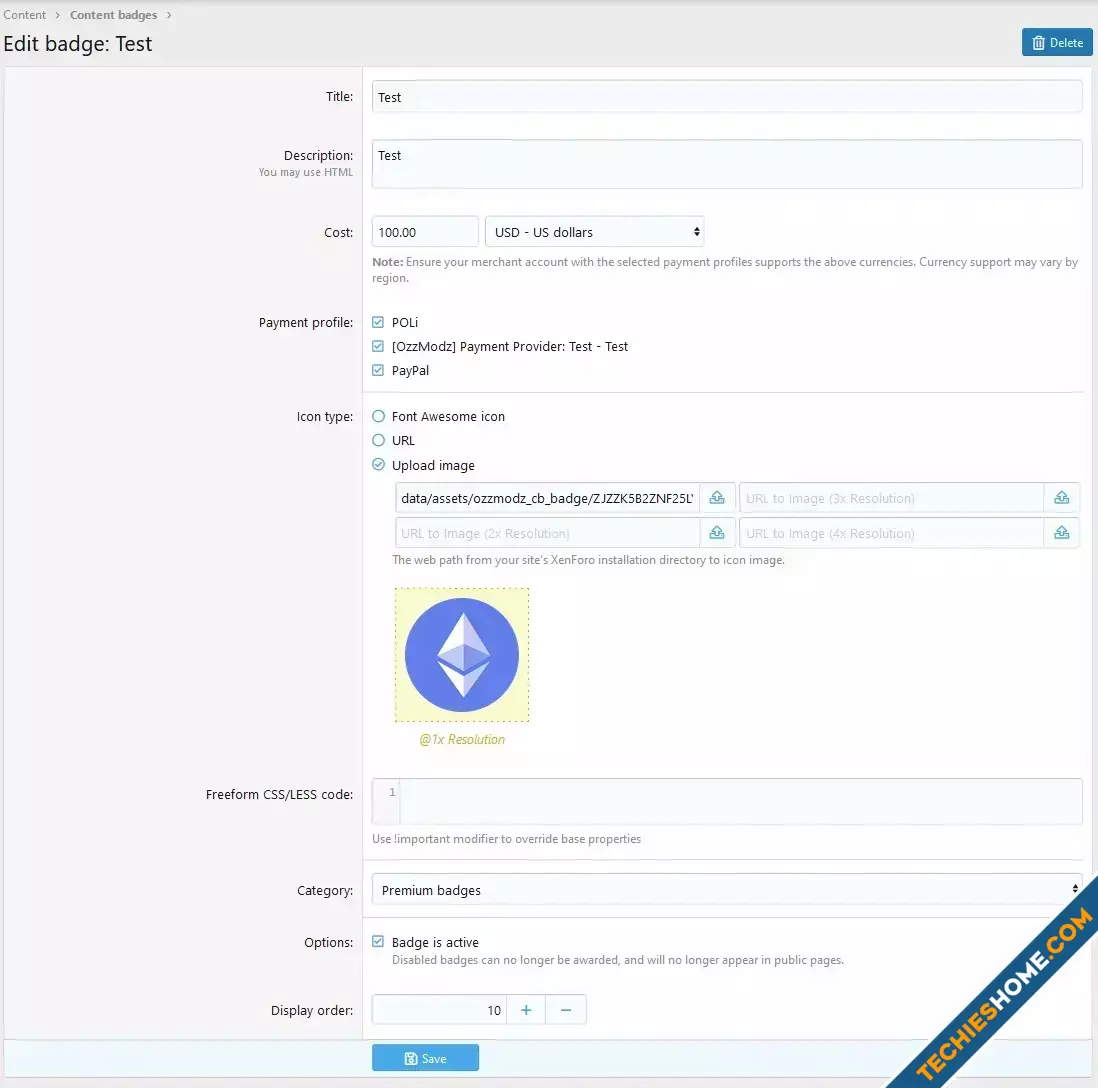The height and width of the screenshot is (1088, 1098).
Task: Upload image for 2x resolution
Action: 717,533
